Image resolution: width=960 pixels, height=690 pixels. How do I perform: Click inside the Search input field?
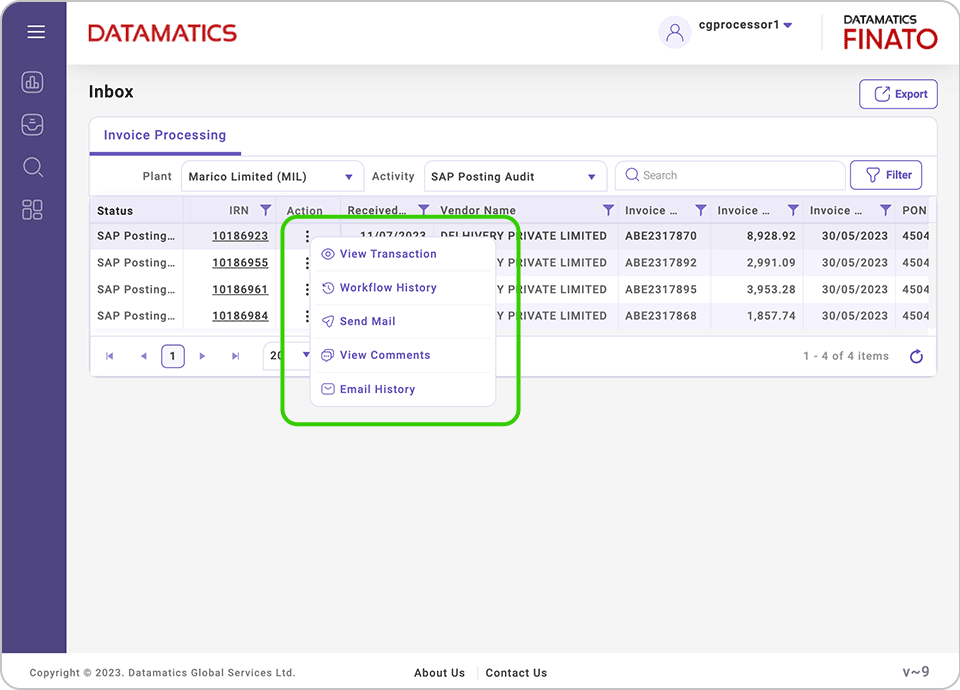[730, 175]
